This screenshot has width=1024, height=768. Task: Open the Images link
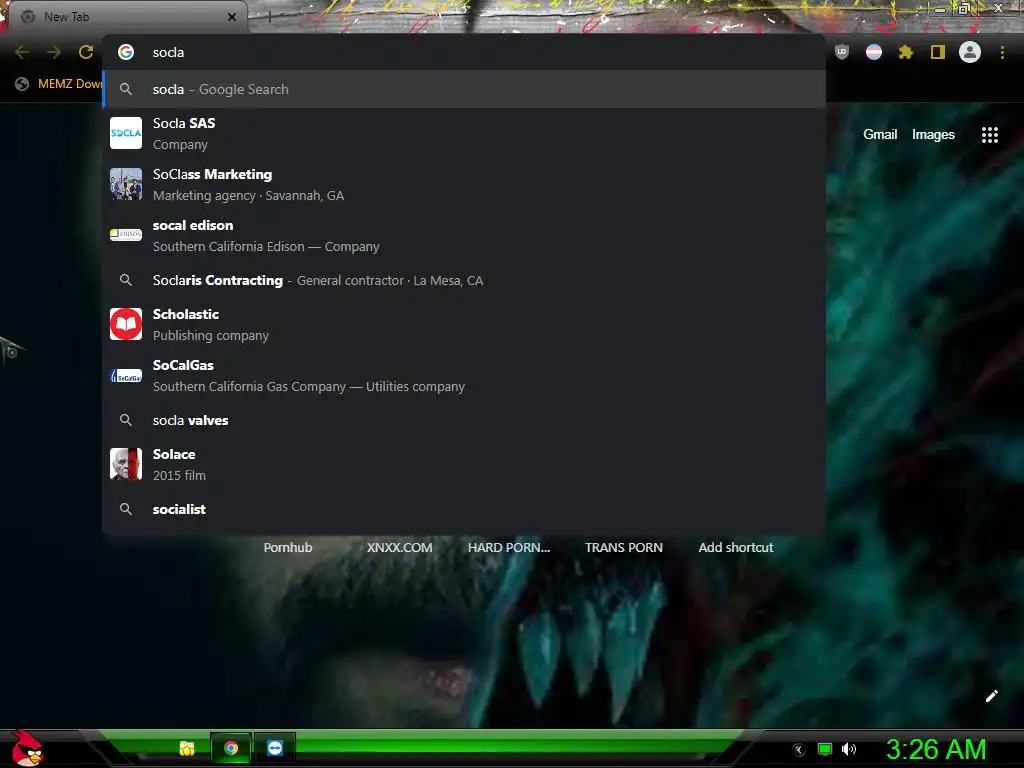tap(933, 135)
